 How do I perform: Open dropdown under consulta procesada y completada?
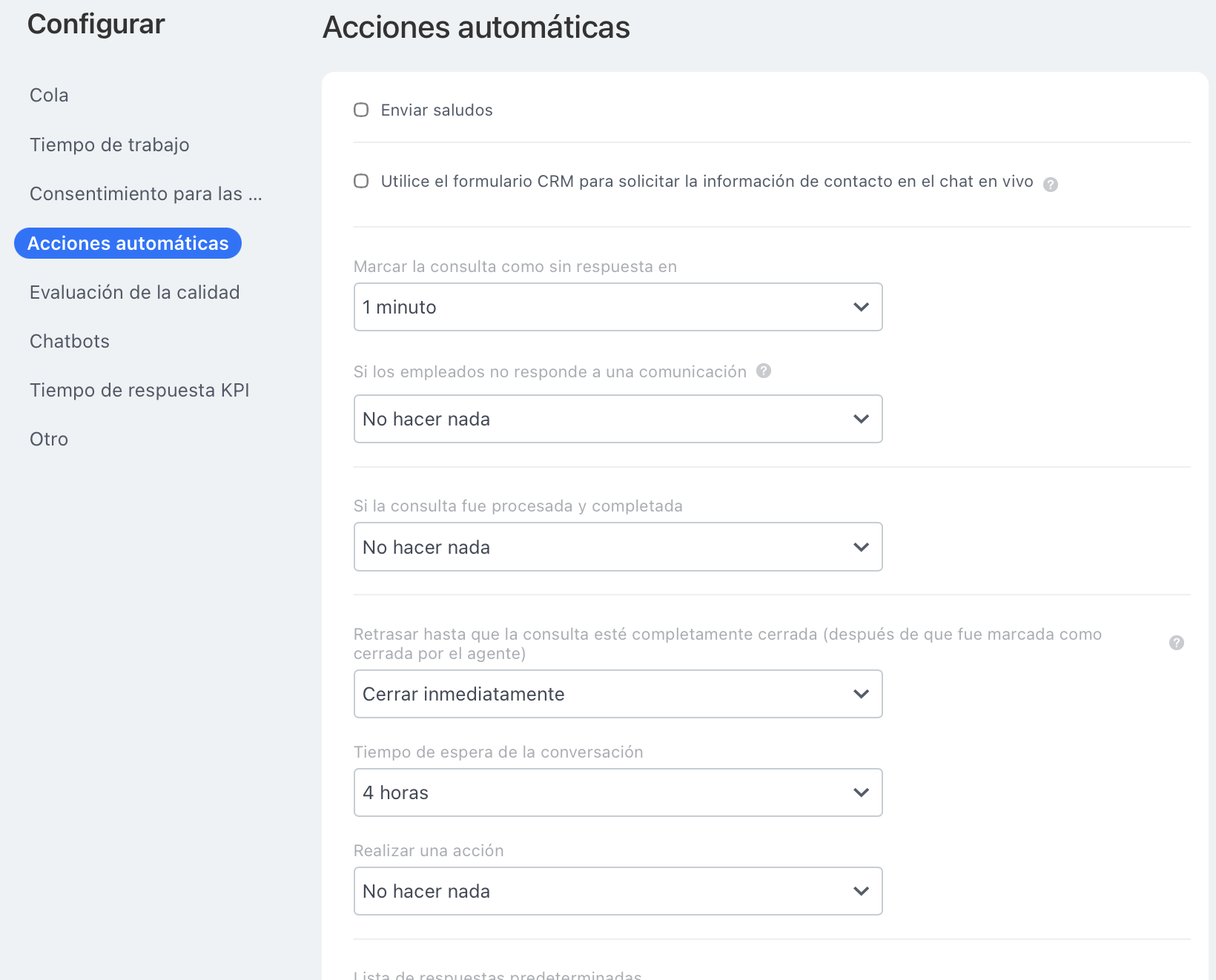618,547
